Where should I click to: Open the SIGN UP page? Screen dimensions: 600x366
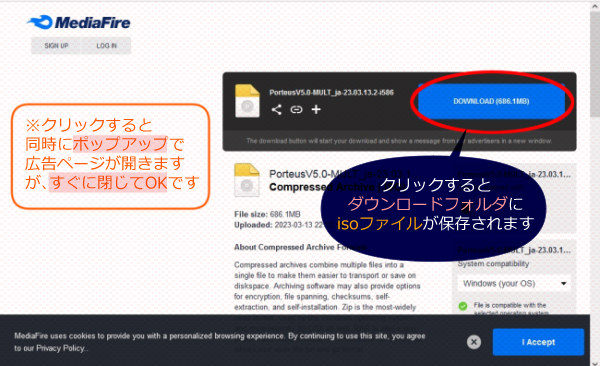point(56,46)
